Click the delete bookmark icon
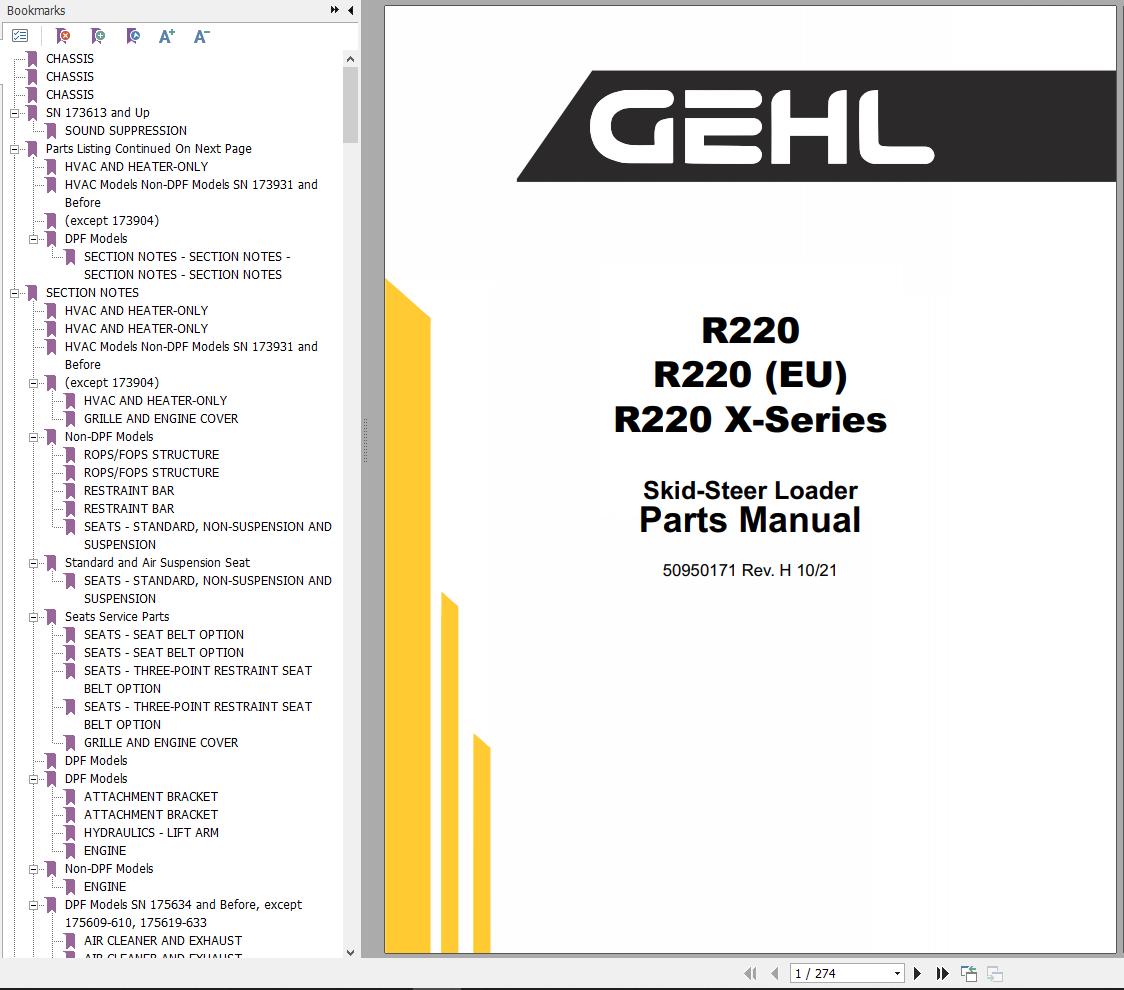 click(63, 36)
